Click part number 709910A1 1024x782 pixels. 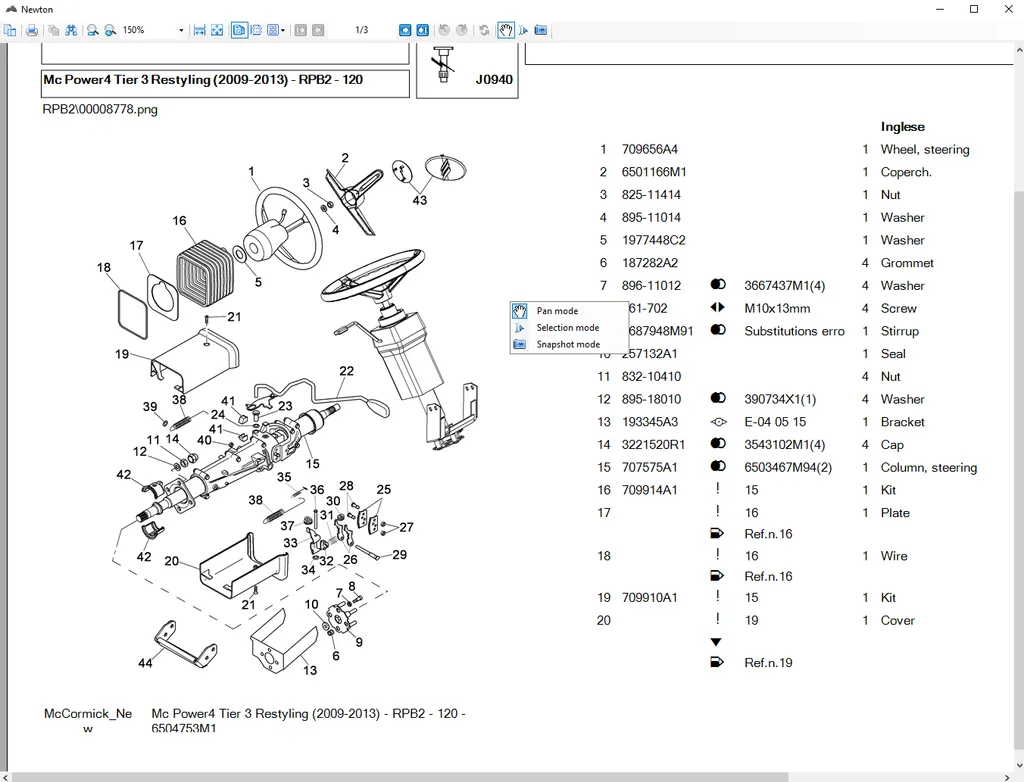point(649,598)
